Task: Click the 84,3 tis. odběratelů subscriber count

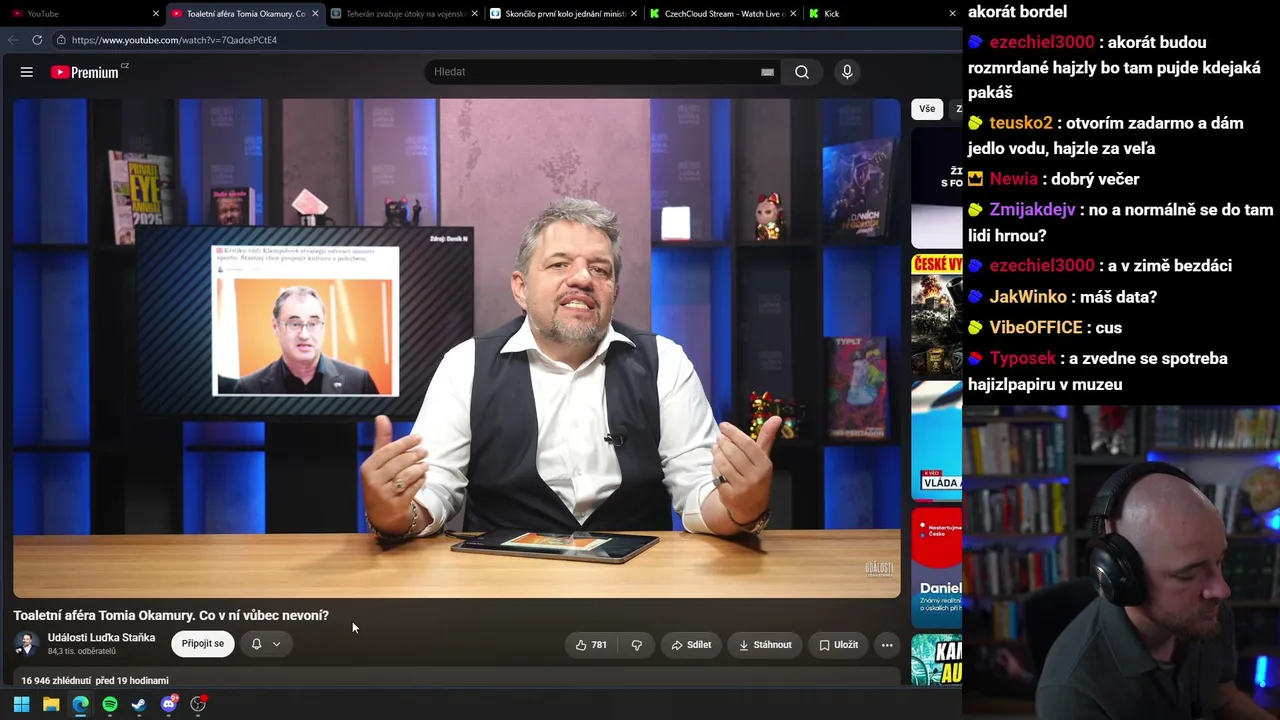Action: 82,652
